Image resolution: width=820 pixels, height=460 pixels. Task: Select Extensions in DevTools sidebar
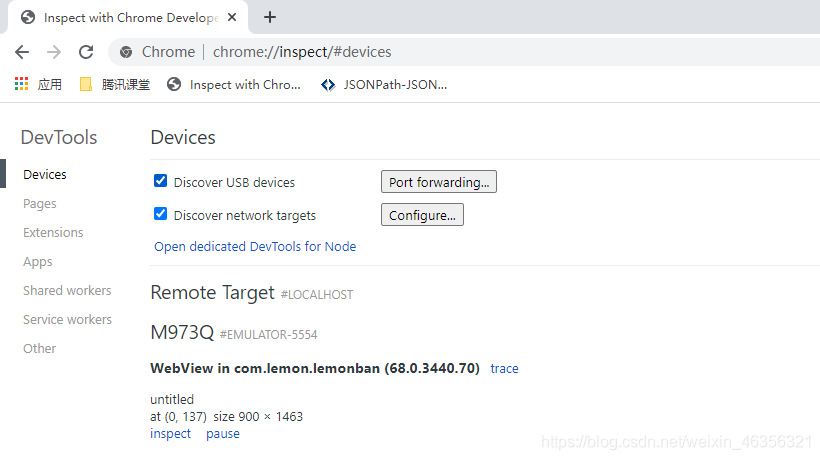[53, 232]
